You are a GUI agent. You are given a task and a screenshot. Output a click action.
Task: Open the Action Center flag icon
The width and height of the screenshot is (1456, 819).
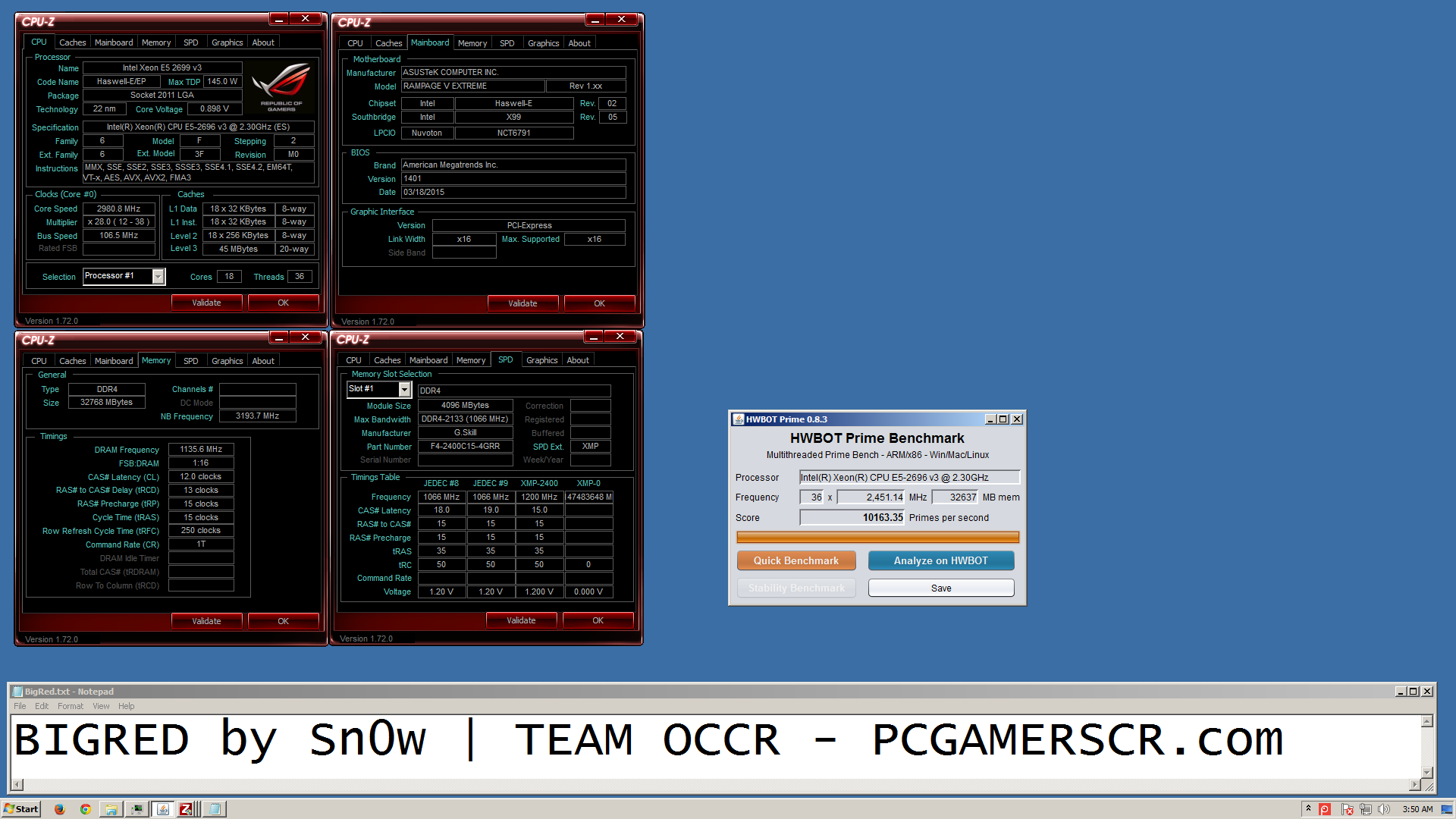(x=1347, y=809)
